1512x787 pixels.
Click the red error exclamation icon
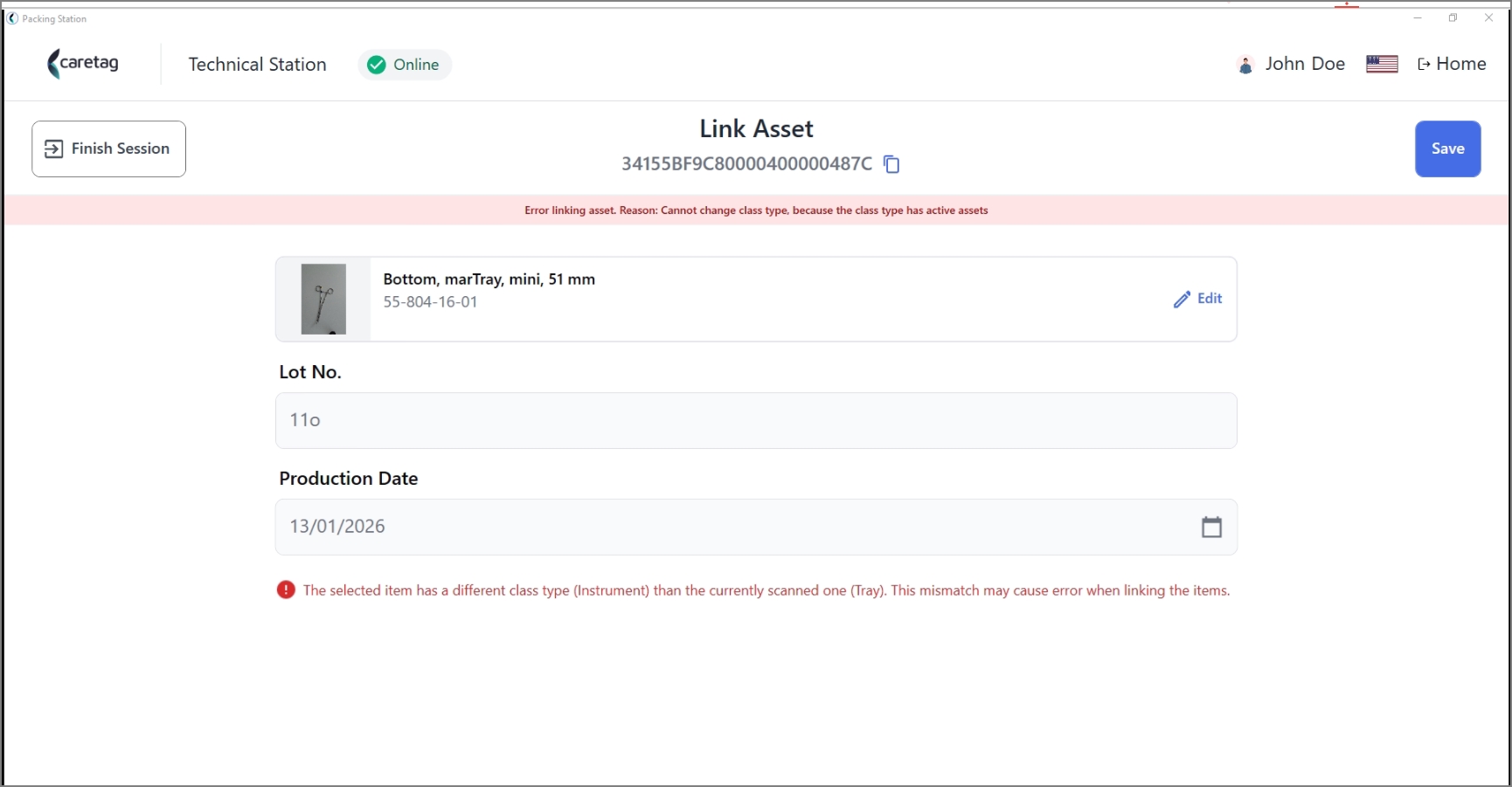coord(286,590)
